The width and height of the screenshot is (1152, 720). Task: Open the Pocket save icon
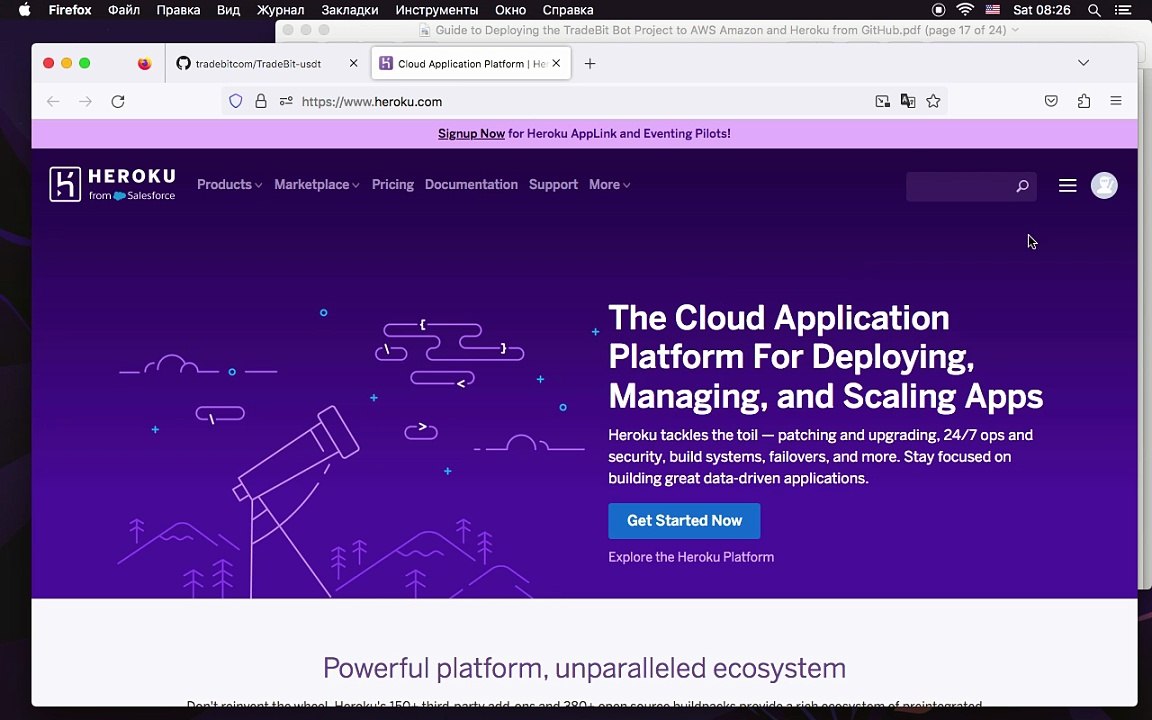click(x=1051, y=101)
